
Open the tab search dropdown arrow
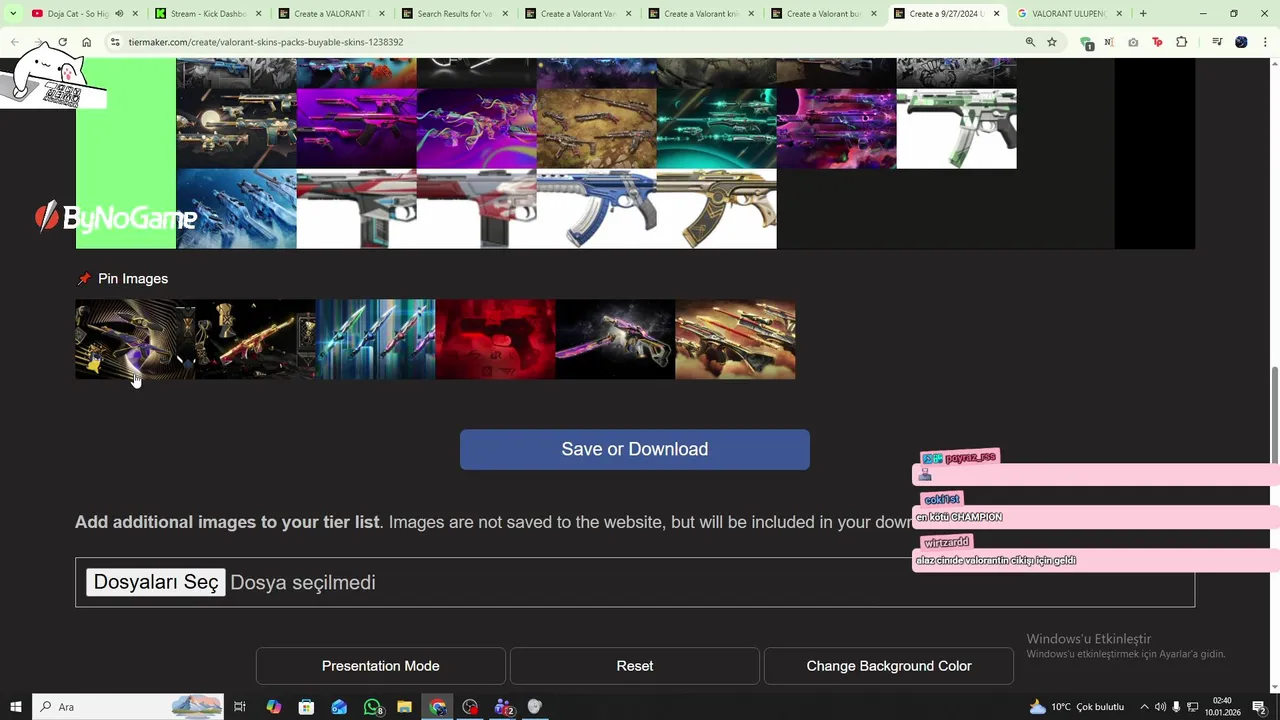point(13,14)
